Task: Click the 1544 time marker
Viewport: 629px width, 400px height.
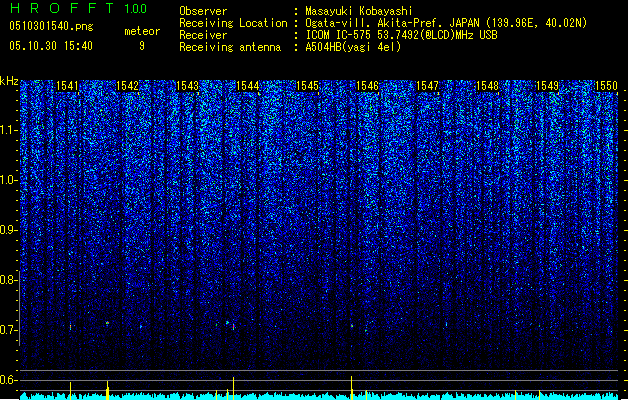Action: 248,86
